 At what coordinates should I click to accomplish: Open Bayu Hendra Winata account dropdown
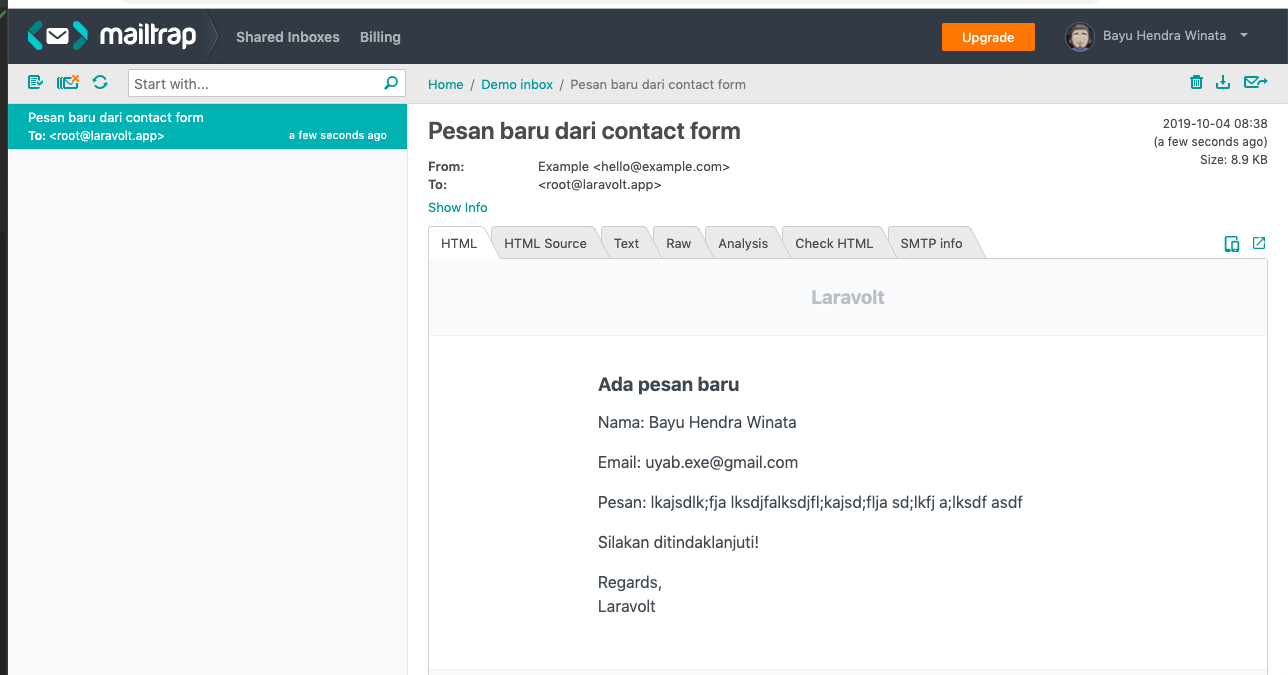coord(1157,37)
